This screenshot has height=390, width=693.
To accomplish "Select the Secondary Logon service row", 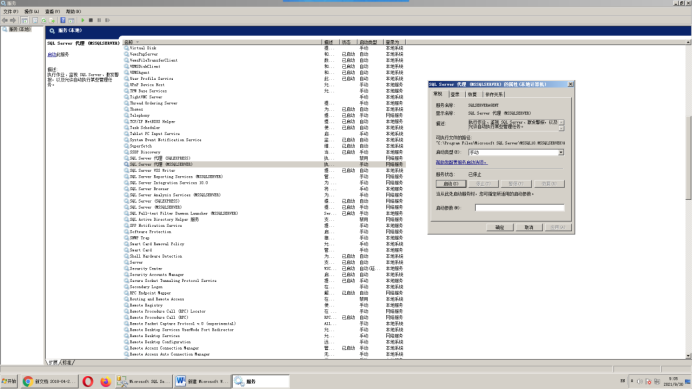I will coord(264,287).
